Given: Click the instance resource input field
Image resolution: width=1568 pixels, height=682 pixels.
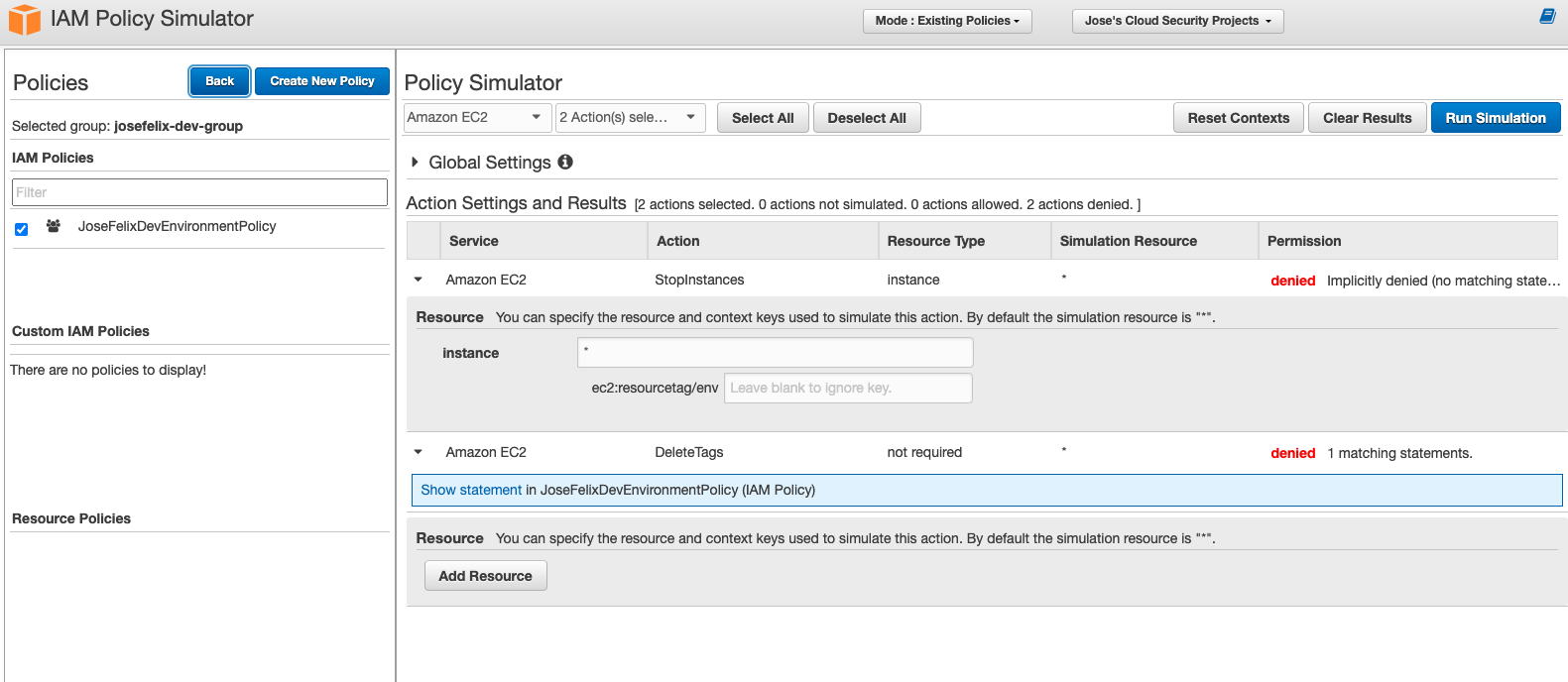Looking at the screenshot, I should (x=776, y=352).
